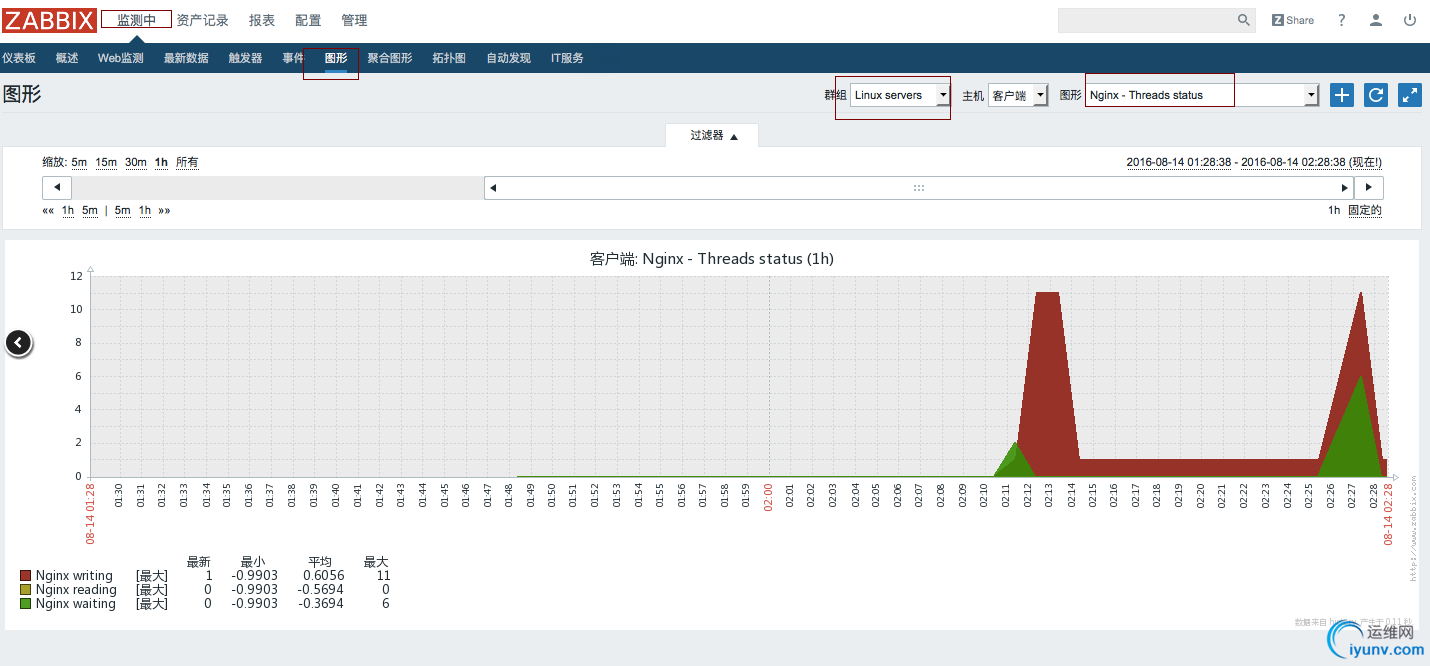Click the logout power icon
The height and width of the screenshot is (666, 1430).
1410,20
